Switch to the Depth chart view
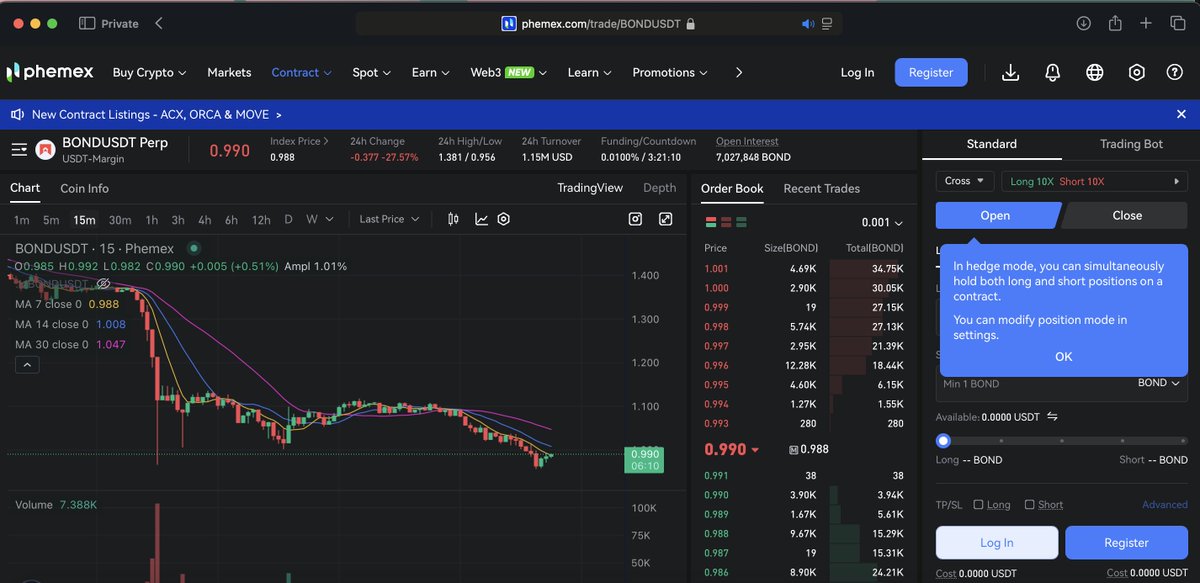 tap(659, 188)
